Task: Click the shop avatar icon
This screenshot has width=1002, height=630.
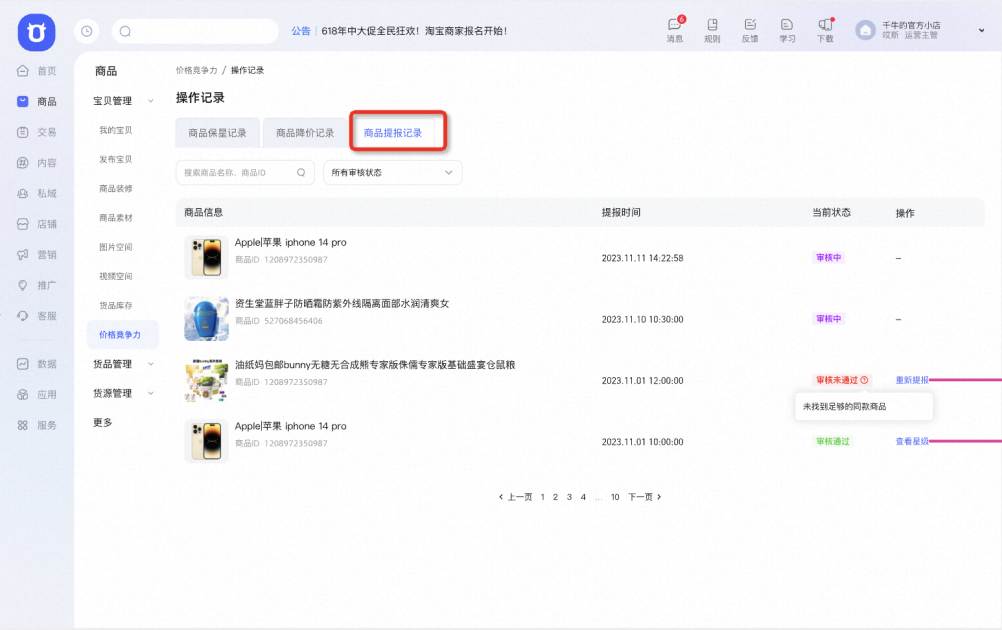Action: point(865,30)
